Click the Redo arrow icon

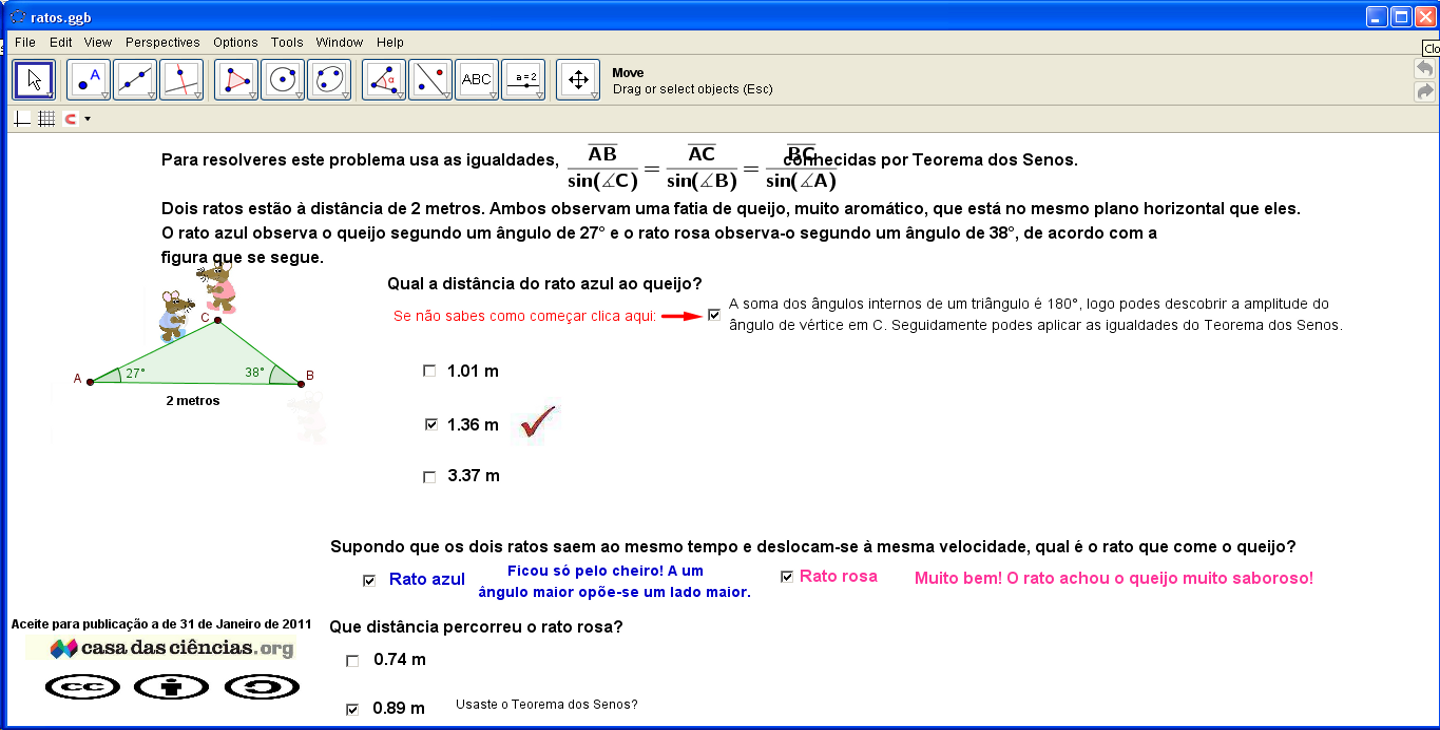(x=1424, y=92)
